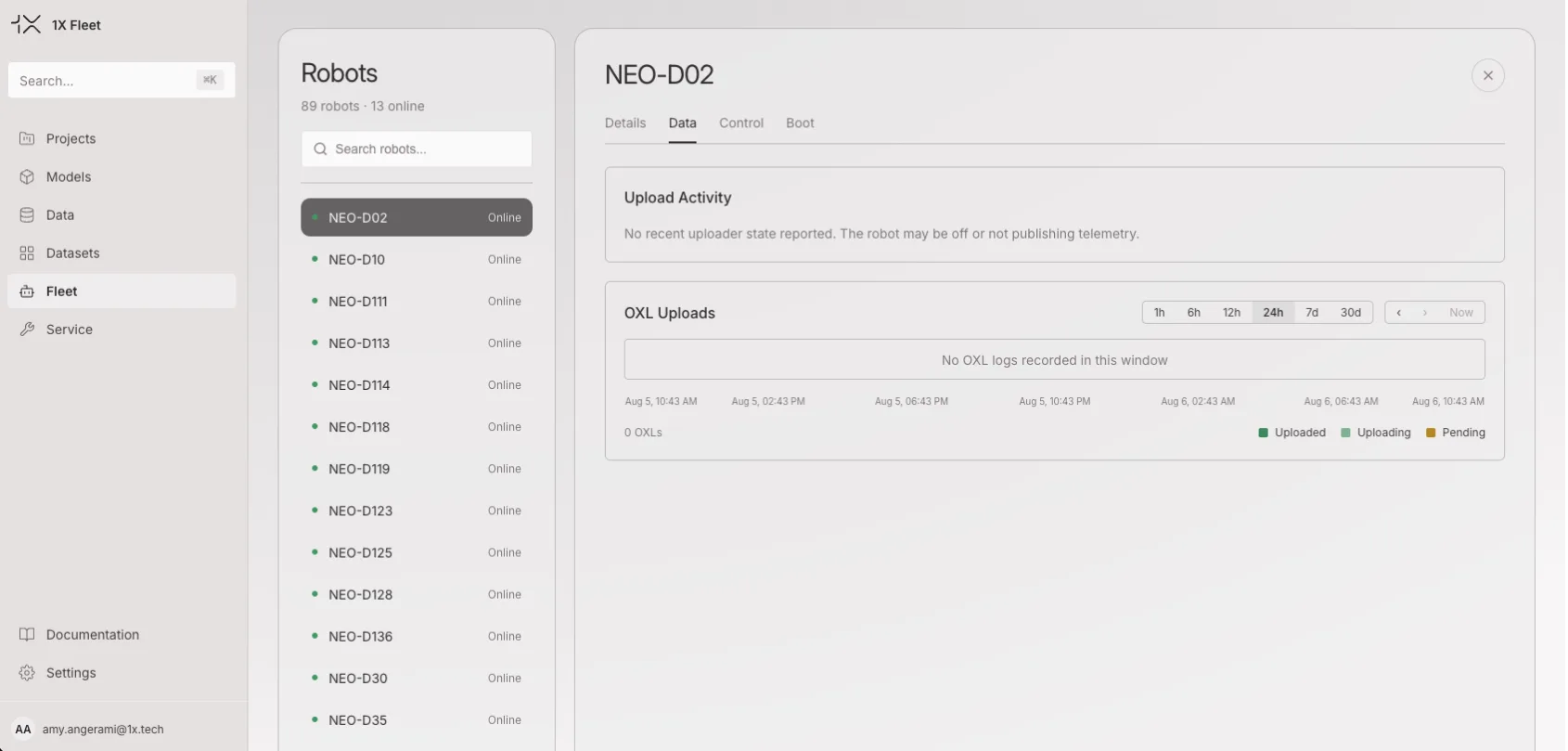Image resolution: width=1568 pixels, height=751 pixels.
Task: Open Service via its wrench icon
Action: pos(27,329)
